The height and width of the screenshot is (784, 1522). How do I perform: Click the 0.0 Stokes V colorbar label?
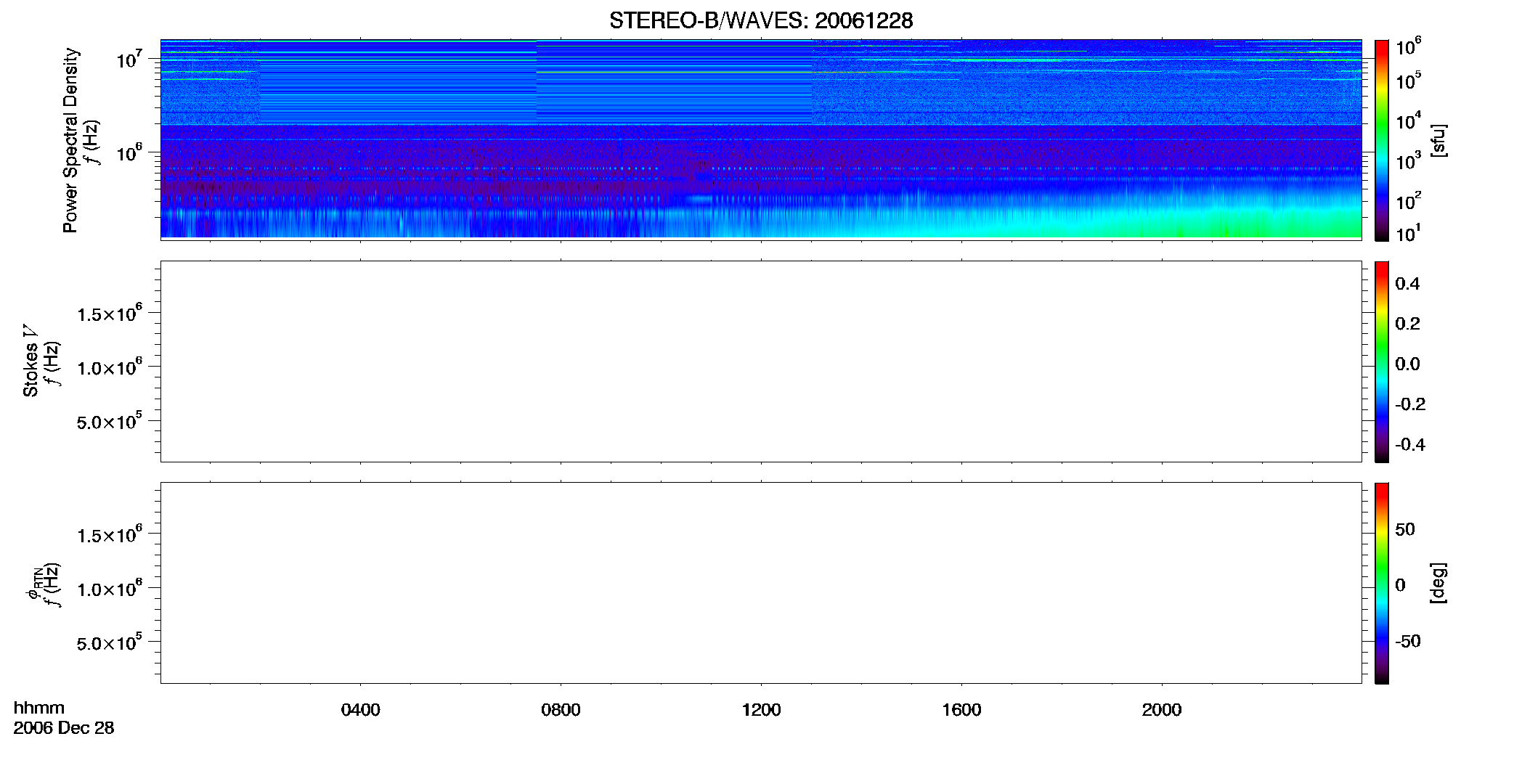(1407, 364)
